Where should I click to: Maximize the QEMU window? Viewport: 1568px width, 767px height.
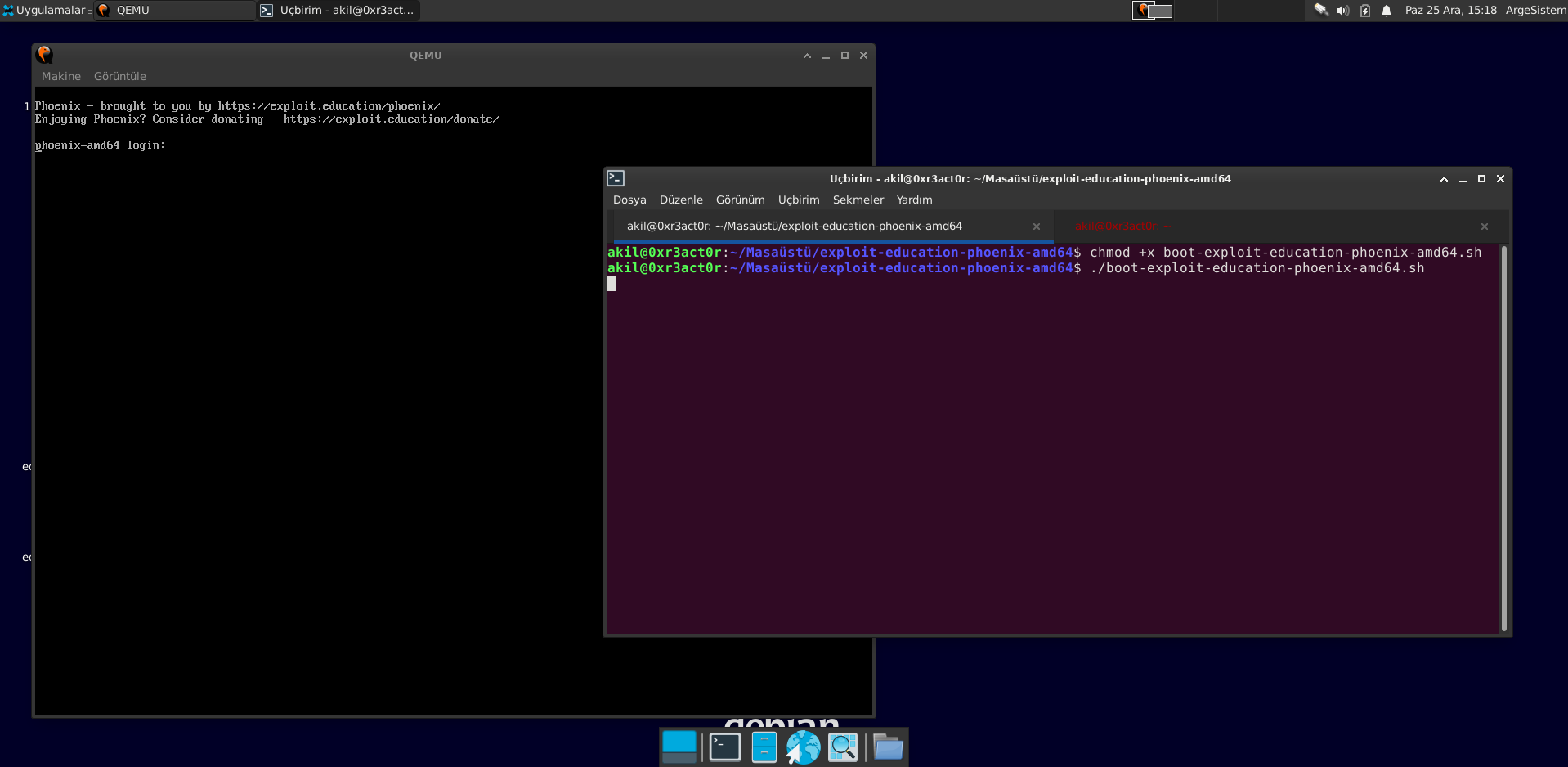point(844,56)
